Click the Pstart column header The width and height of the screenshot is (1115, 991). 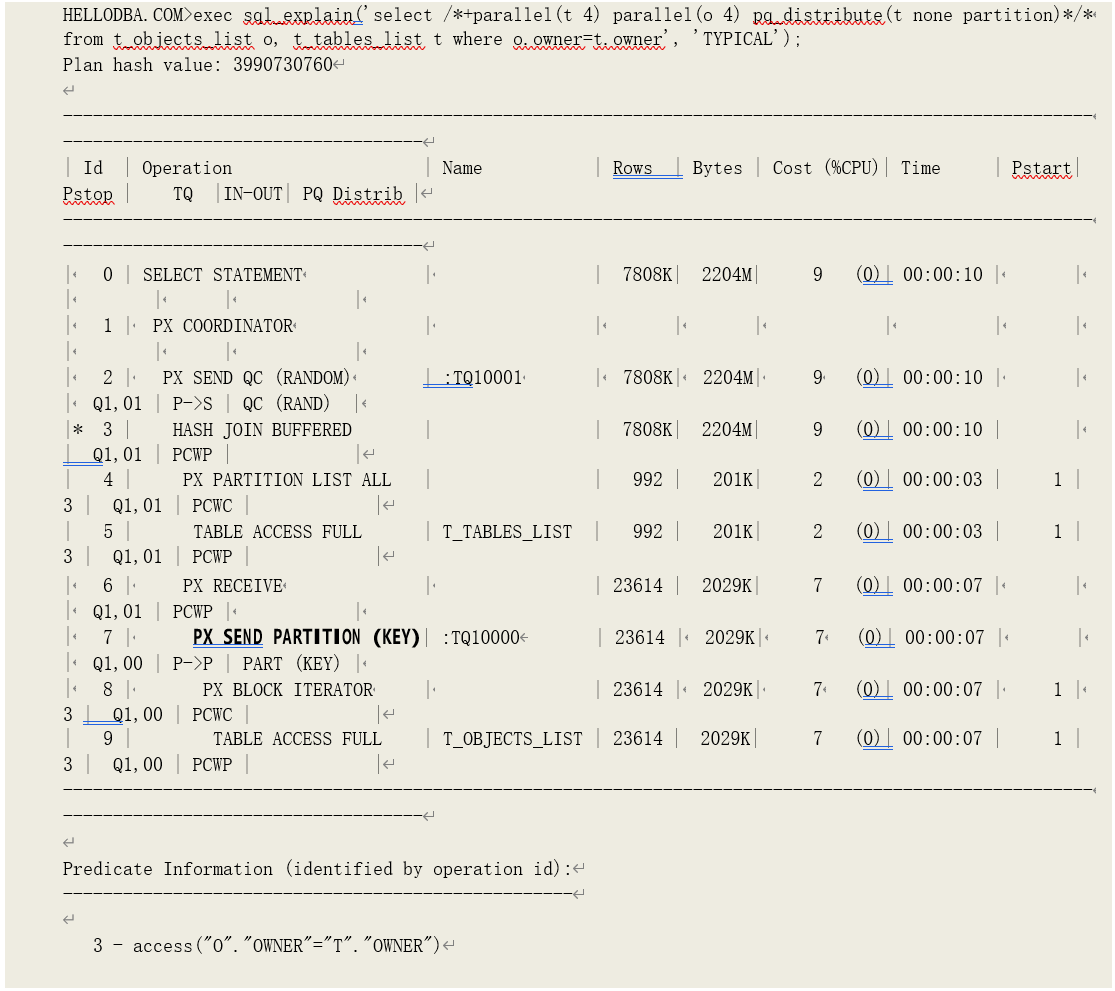pyautogui.click(x=1040, y=168)
